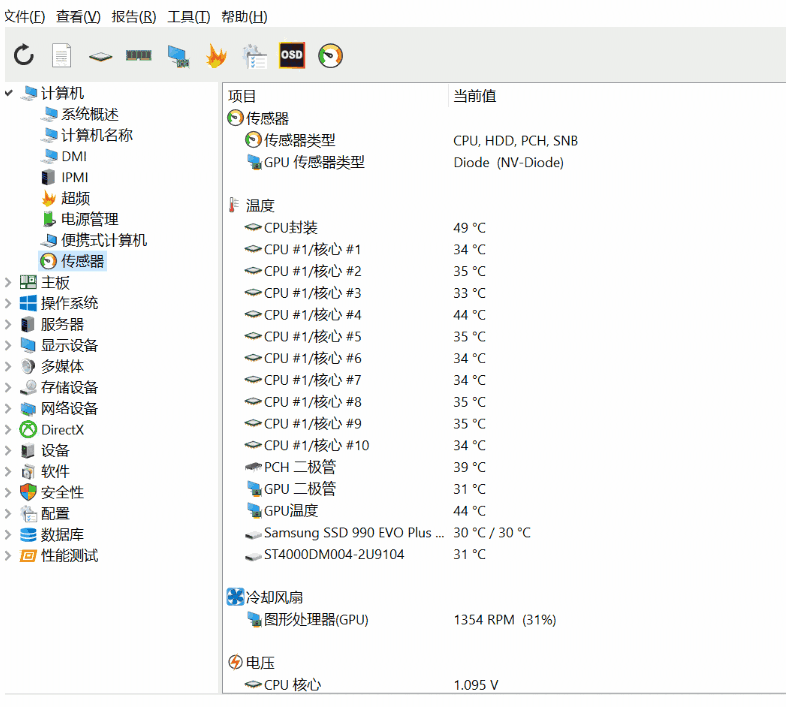Select the Samsung SSD 990 EVO Plus row
This screenshot has width=786, height=707.
click(503, 533)
